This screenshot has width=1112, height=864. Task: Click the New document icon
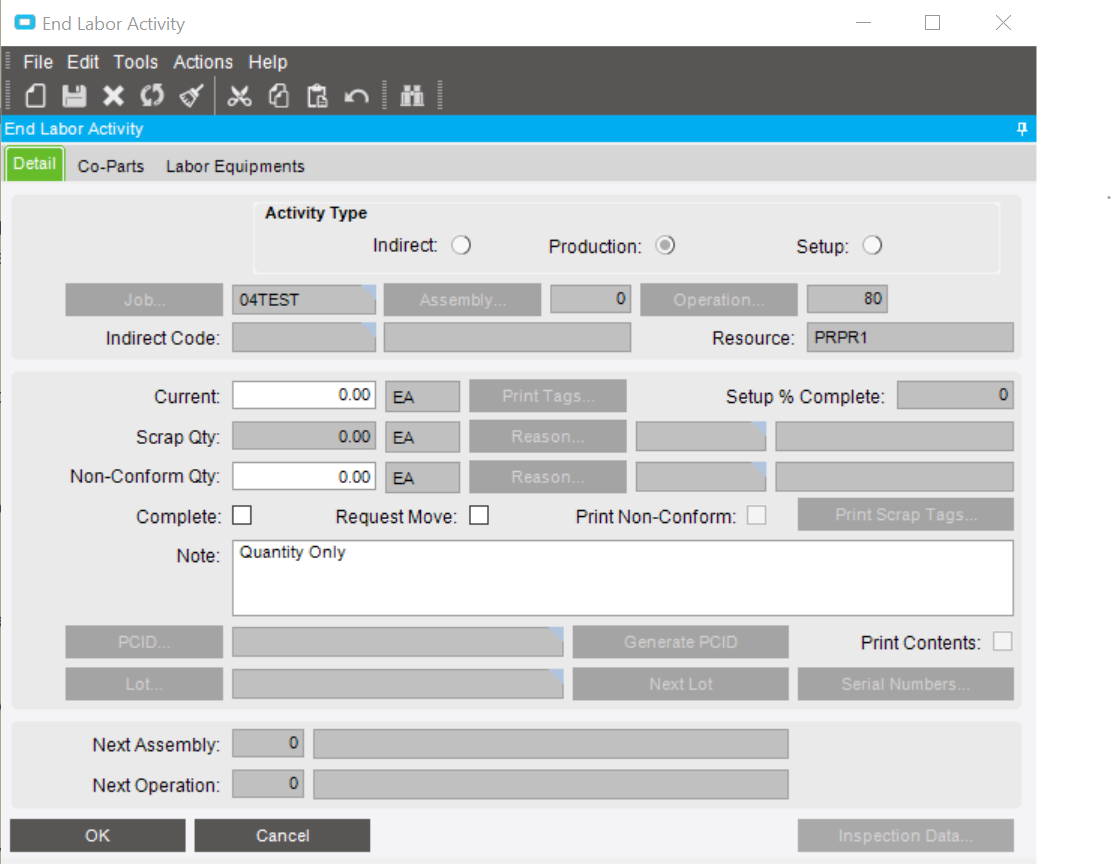click(x=36, y=96)
